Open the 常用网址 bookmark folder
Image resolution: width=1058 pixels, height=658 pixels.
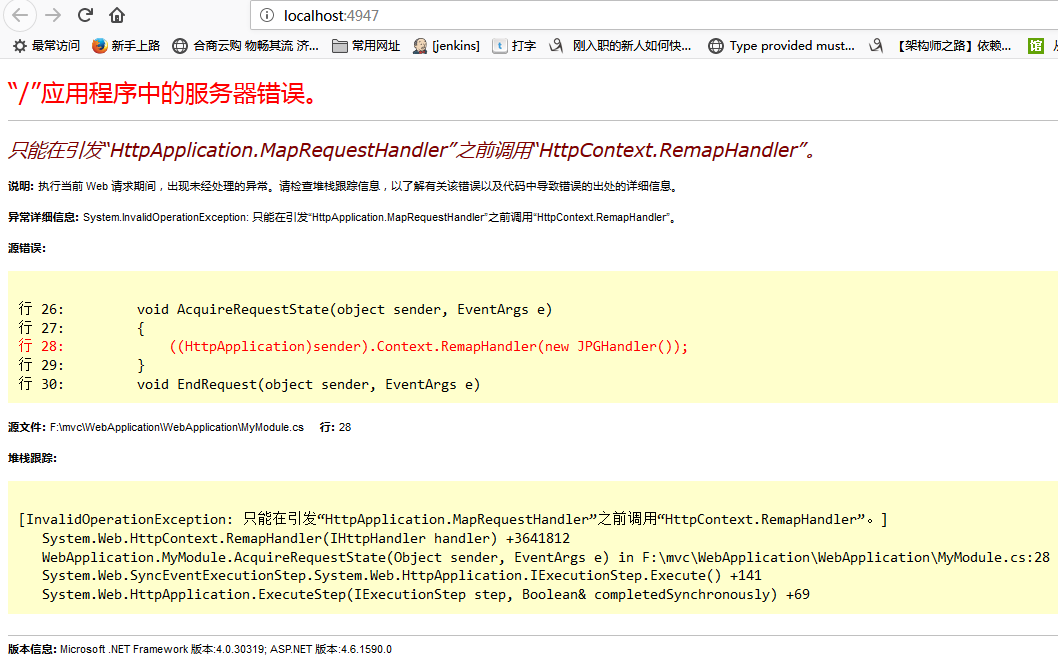point(366,46)
